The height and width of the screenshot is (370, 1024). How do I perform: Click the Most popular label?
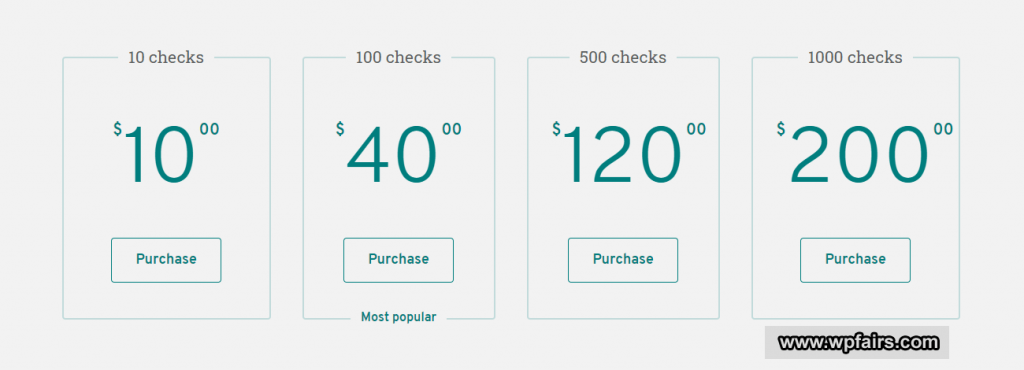(x=398, y=317)
